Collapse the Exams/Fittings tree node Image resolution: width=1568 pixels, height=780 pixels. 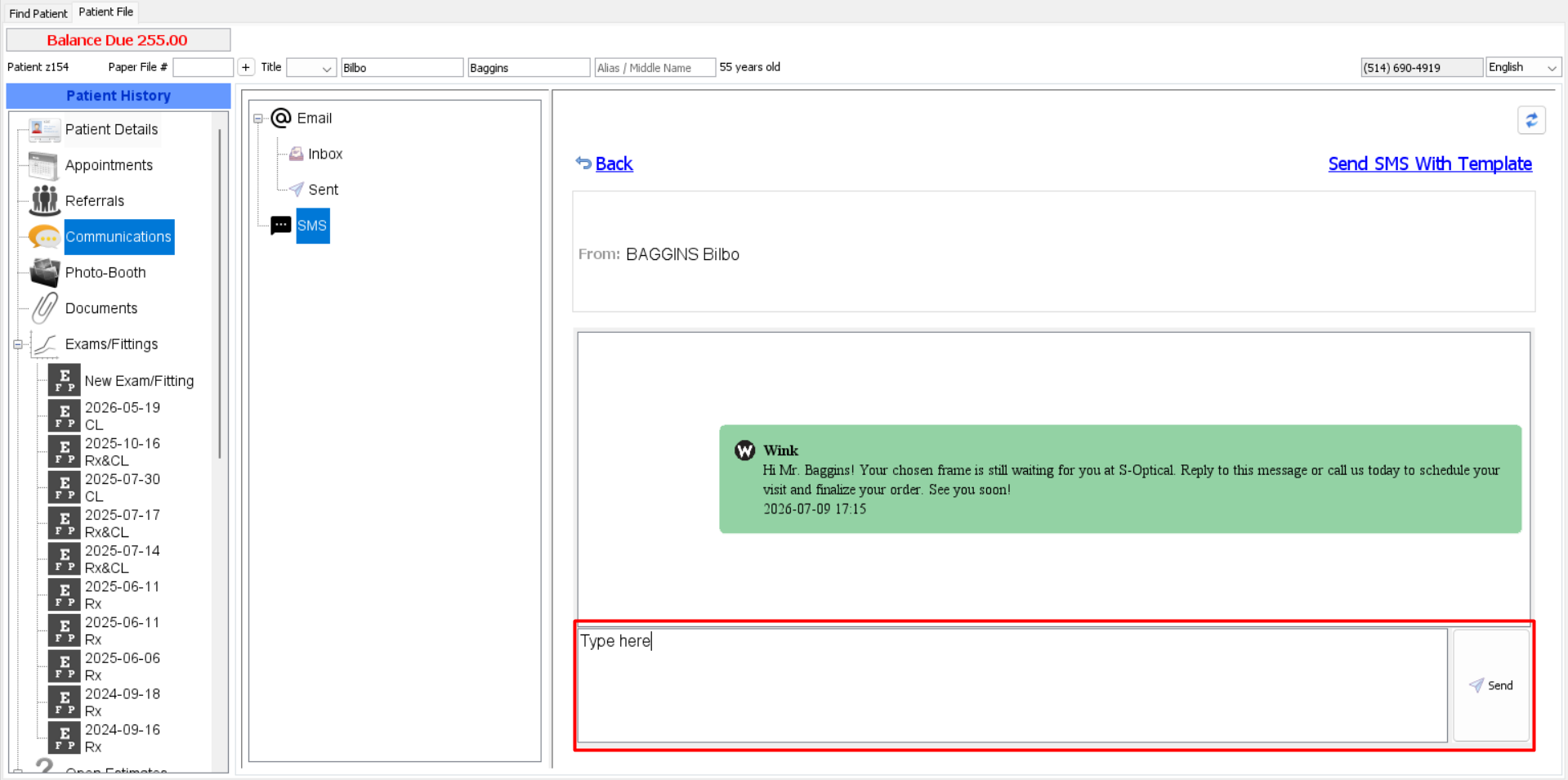click(17, 345)
